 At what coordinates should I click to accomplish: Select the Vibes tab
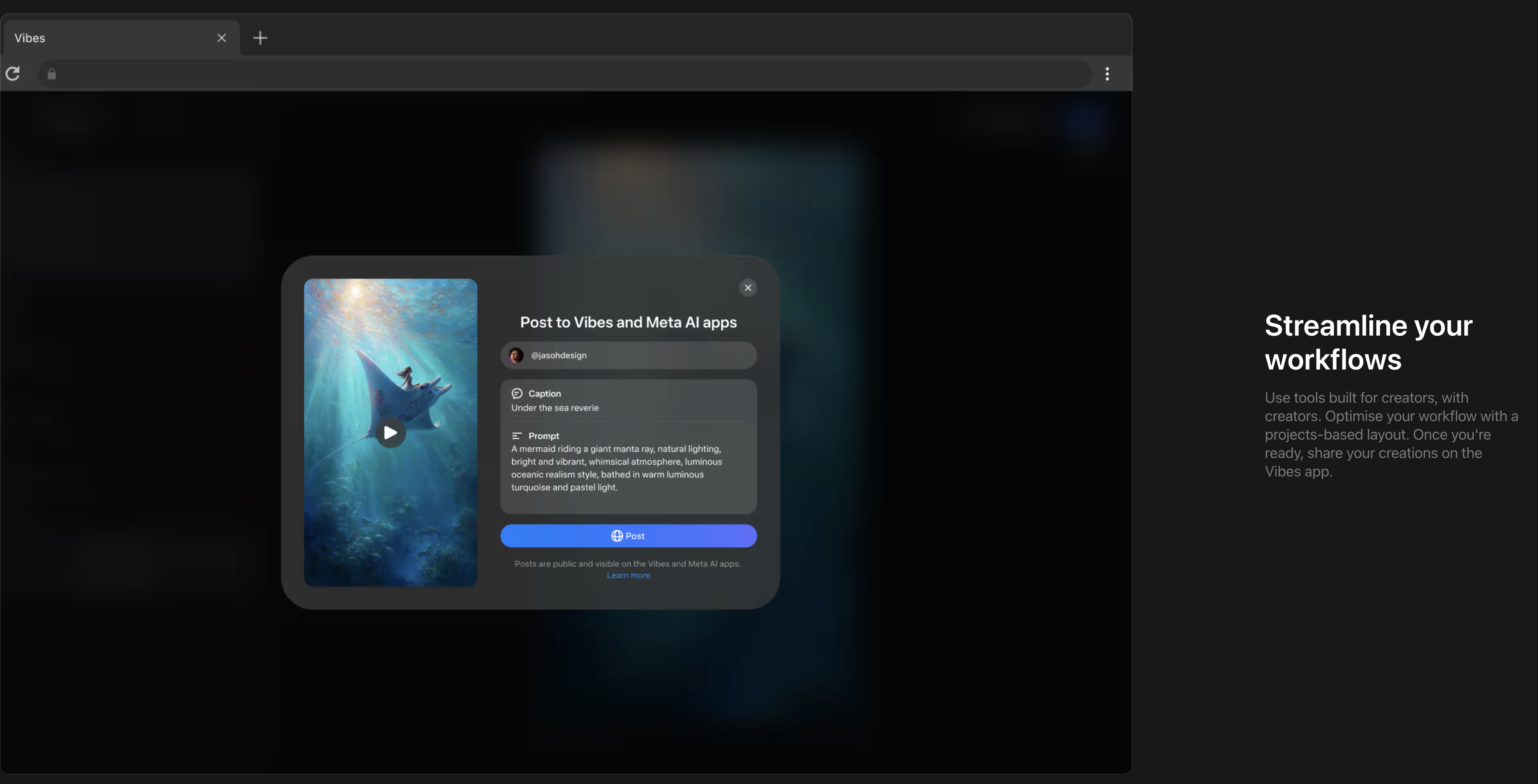coord(107,38)
